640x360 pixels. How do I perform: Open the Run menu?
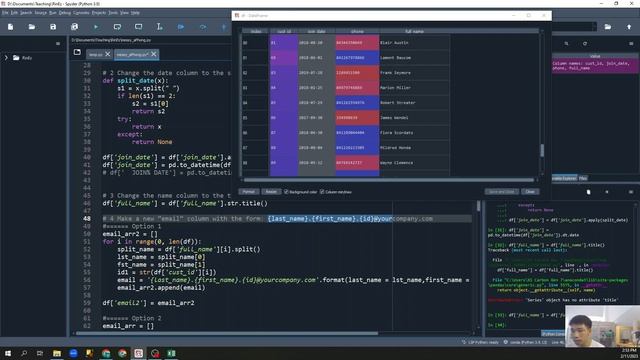[53, 13]
